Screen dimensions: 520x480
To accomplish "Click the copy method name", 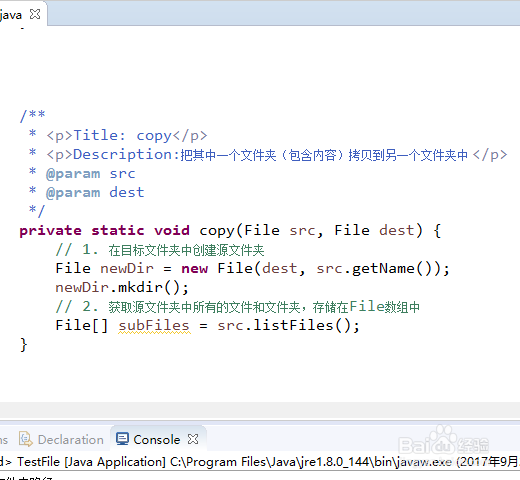I will click(x=217, y=231).
